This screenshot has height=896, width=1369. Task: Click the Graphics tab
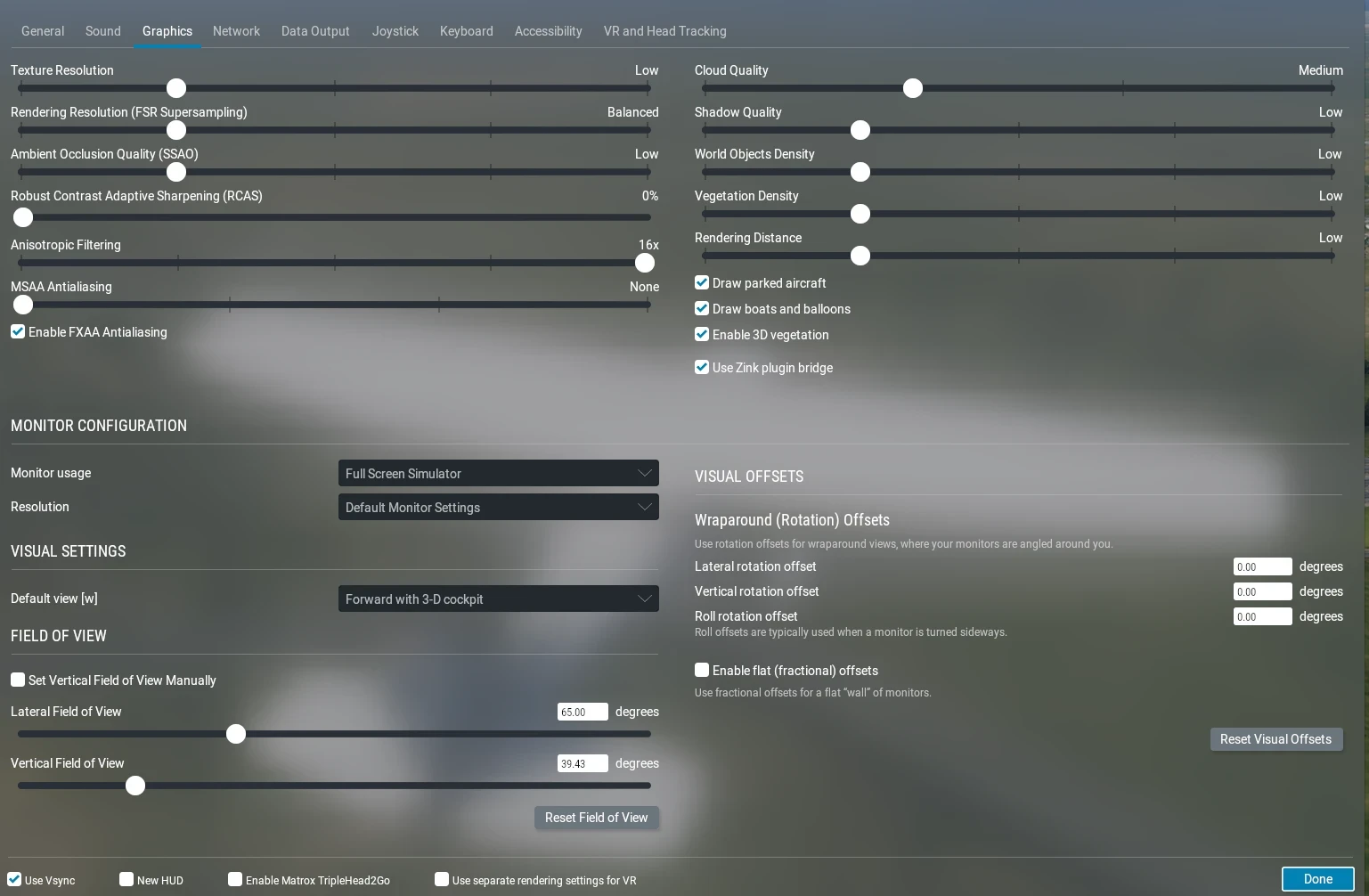coord(167,31)
